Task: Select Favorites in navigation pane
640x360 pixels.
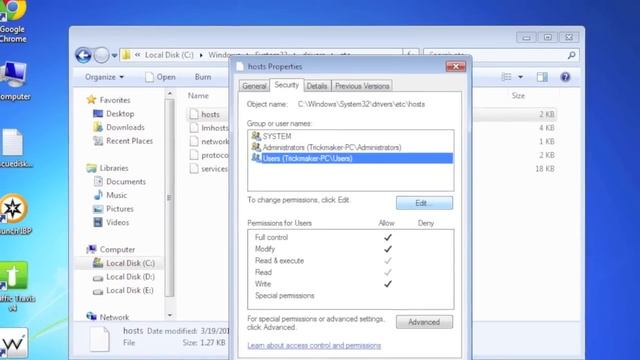Action: coord(109,100)
